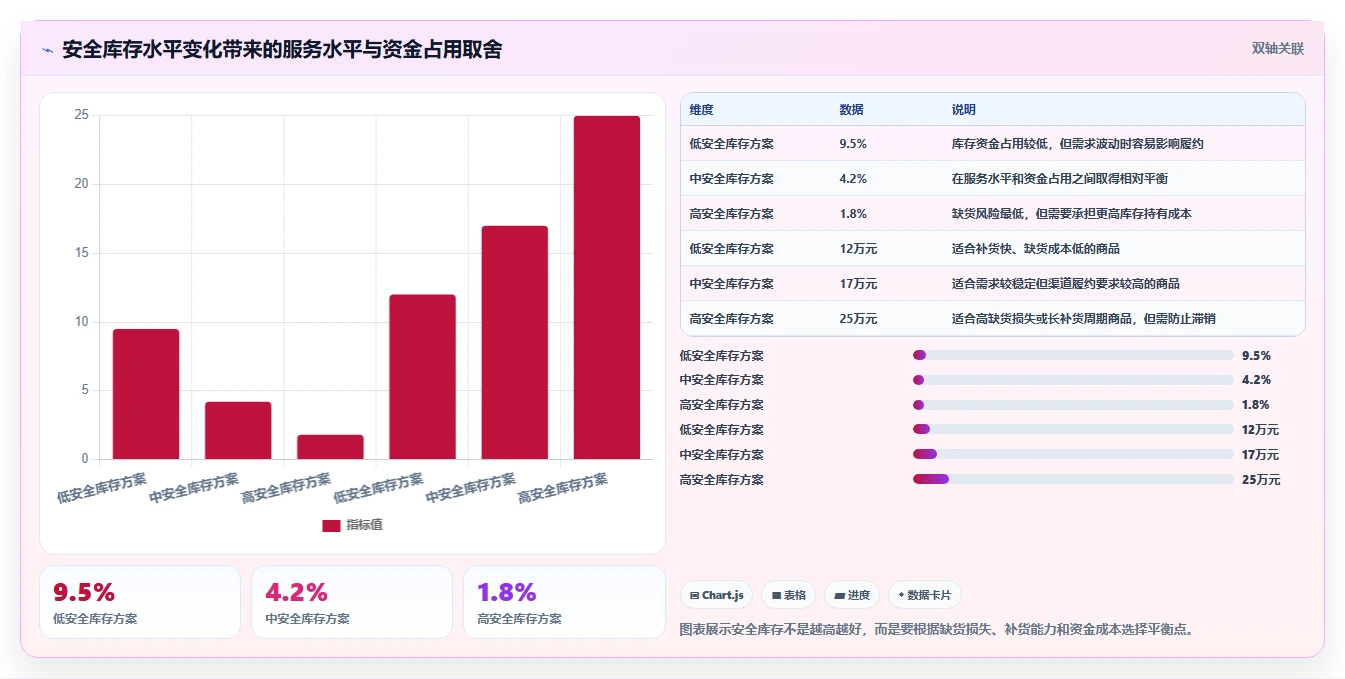Click the 进度 tag chip
Image resolution: width=1345 pixels, height=679 pixels.
[852, 595]
